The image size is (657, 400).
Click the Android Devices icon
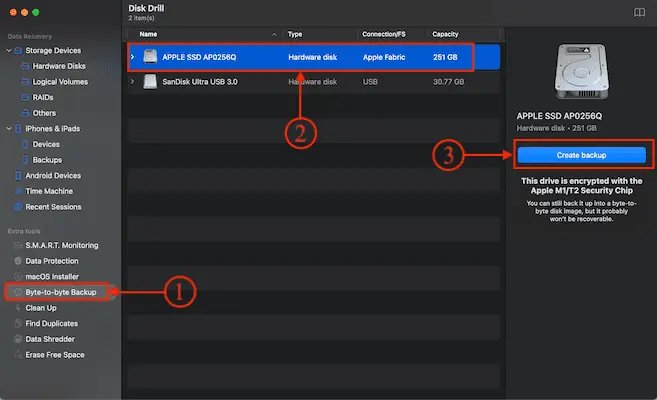click(18, 175)
